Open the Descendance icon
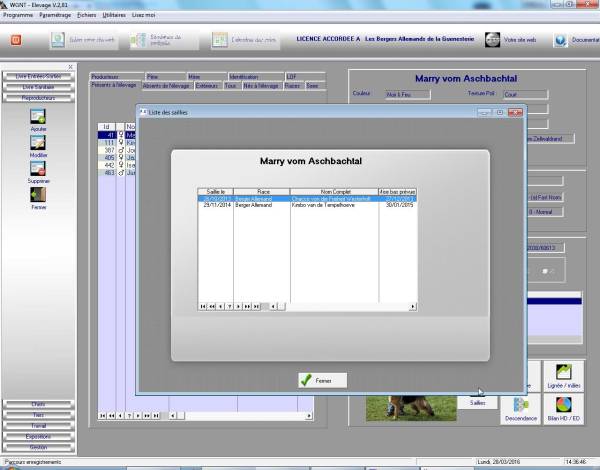The width and height of the screenshot is (600, 470). pos(520,409)
